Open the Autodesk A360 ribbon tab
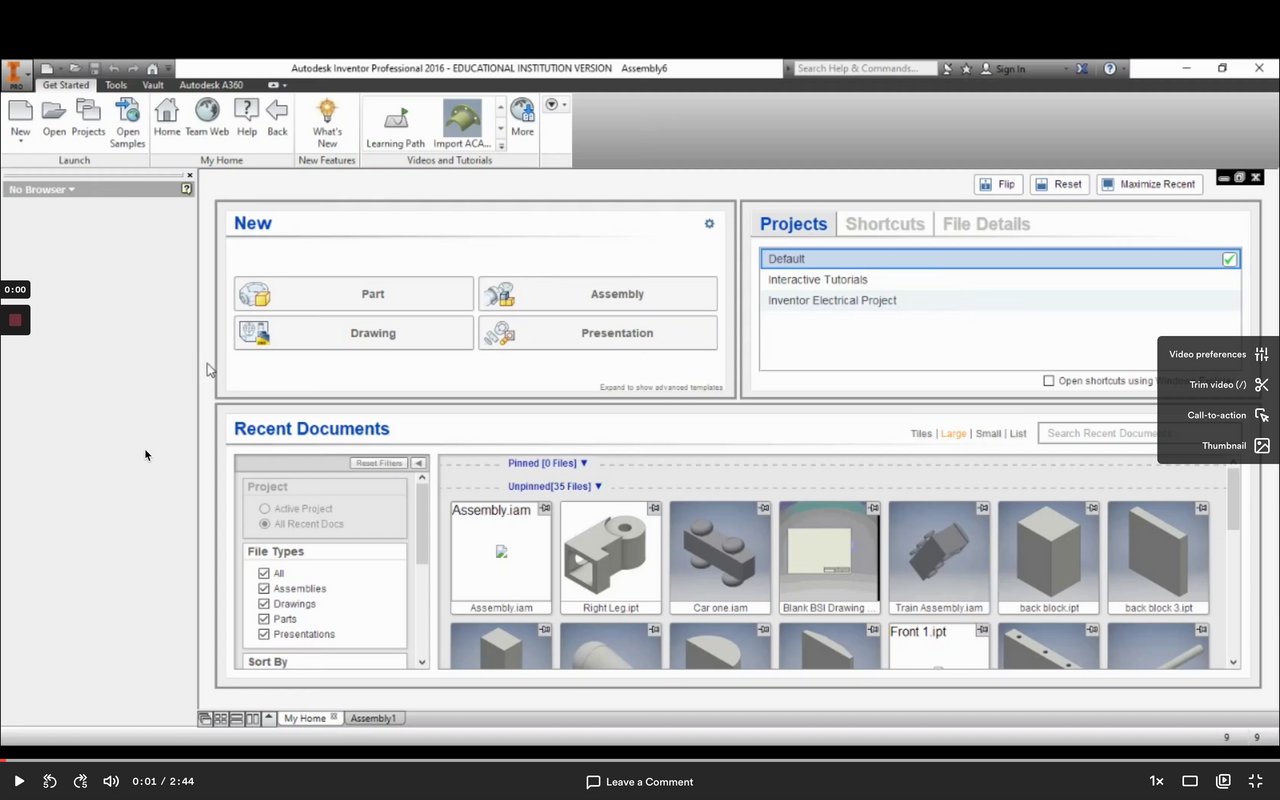This screenshot has height=800, width=1280. click(x=211, y=85)
